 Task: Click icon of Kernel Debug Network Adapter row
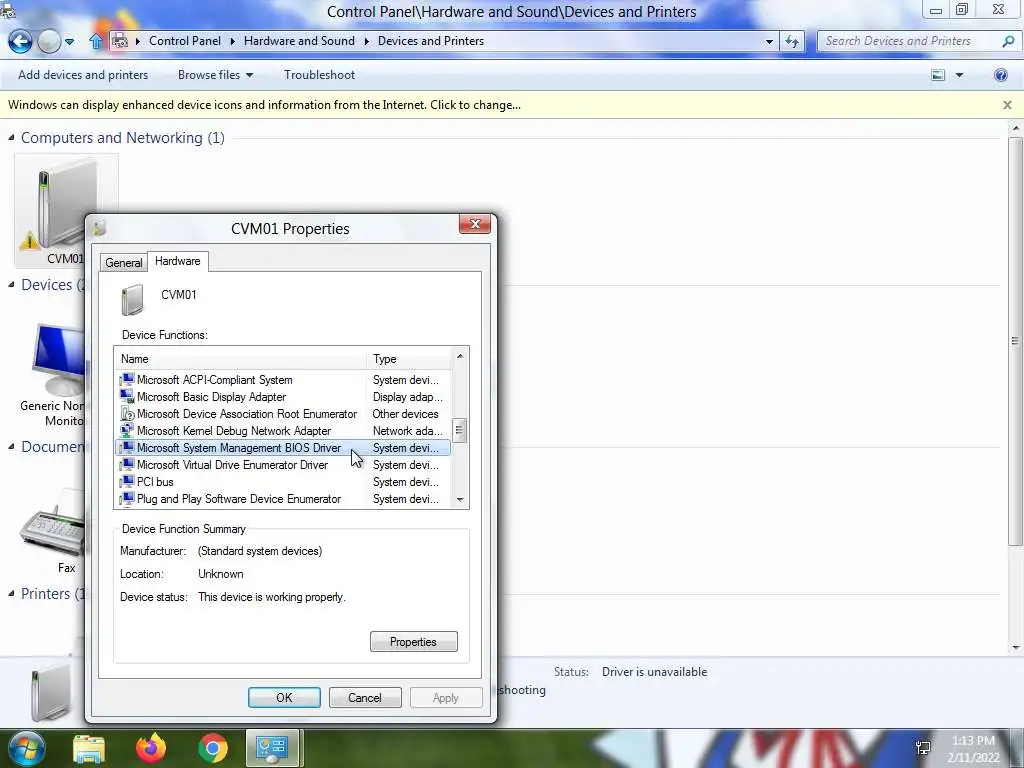pos(127,430)
